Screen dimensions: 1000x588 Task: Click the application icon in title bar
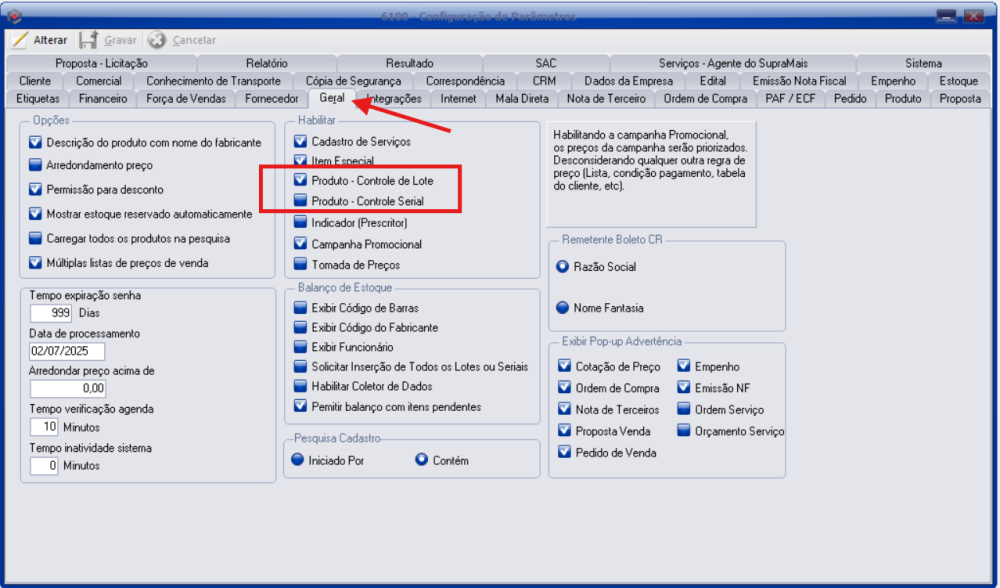(x=14, y=15)
